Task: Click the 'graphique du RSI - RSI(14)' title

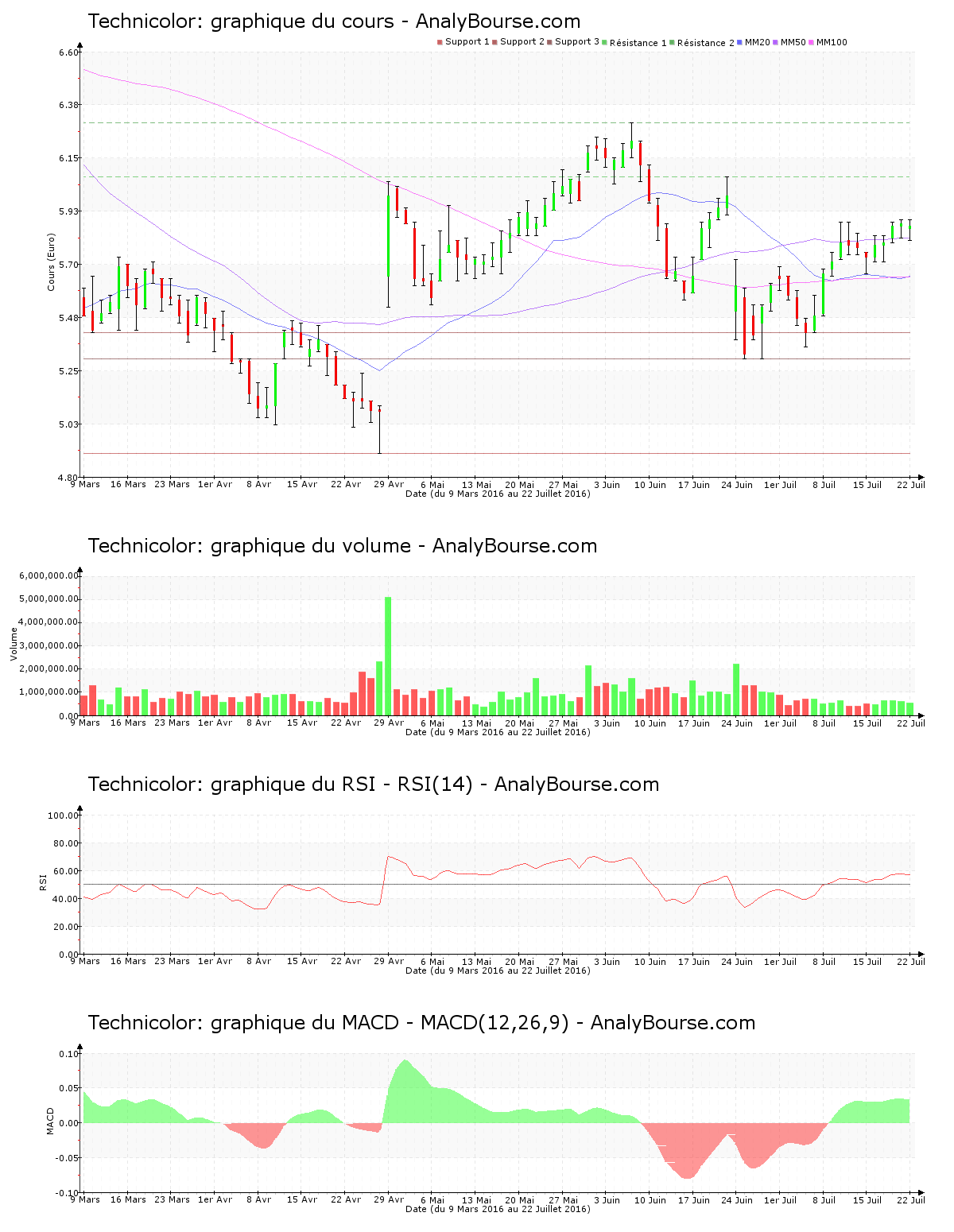Action: (x=373, y=785)
